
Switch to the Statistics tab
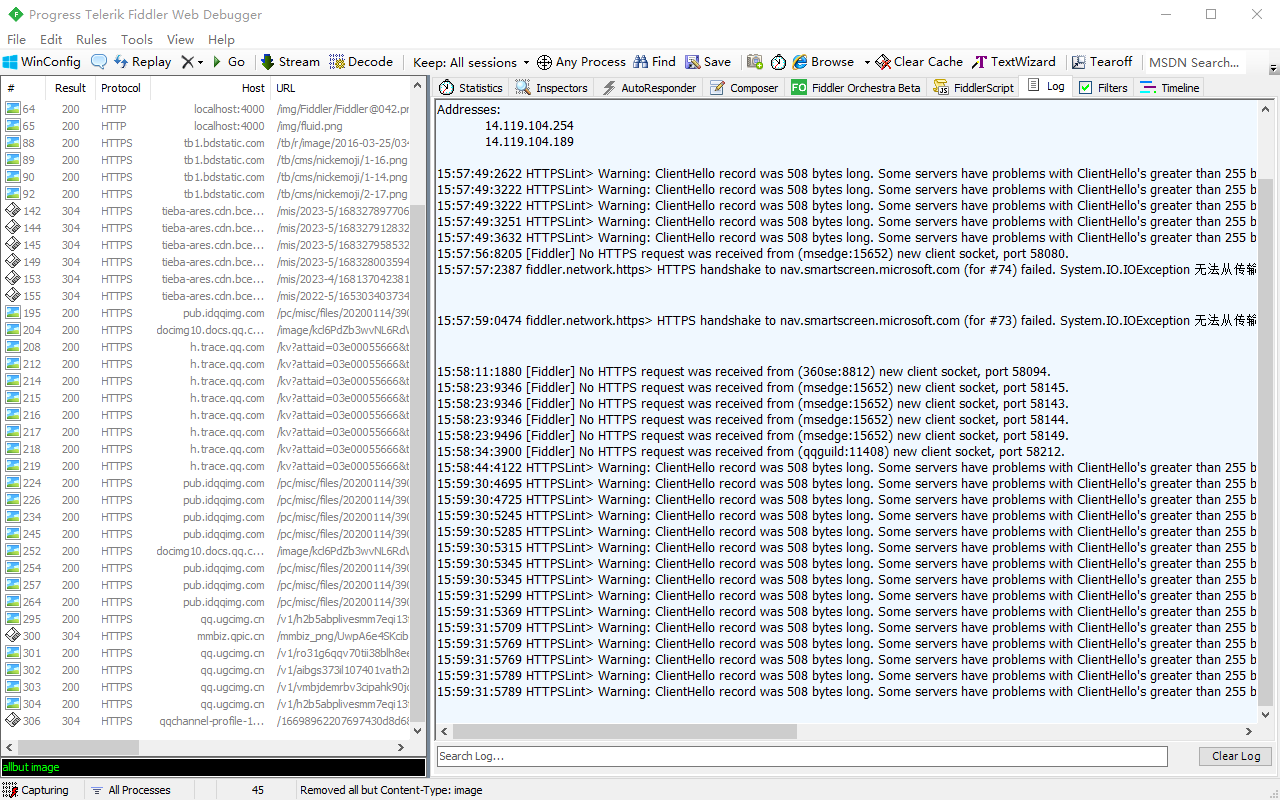[x=471, y=88]
